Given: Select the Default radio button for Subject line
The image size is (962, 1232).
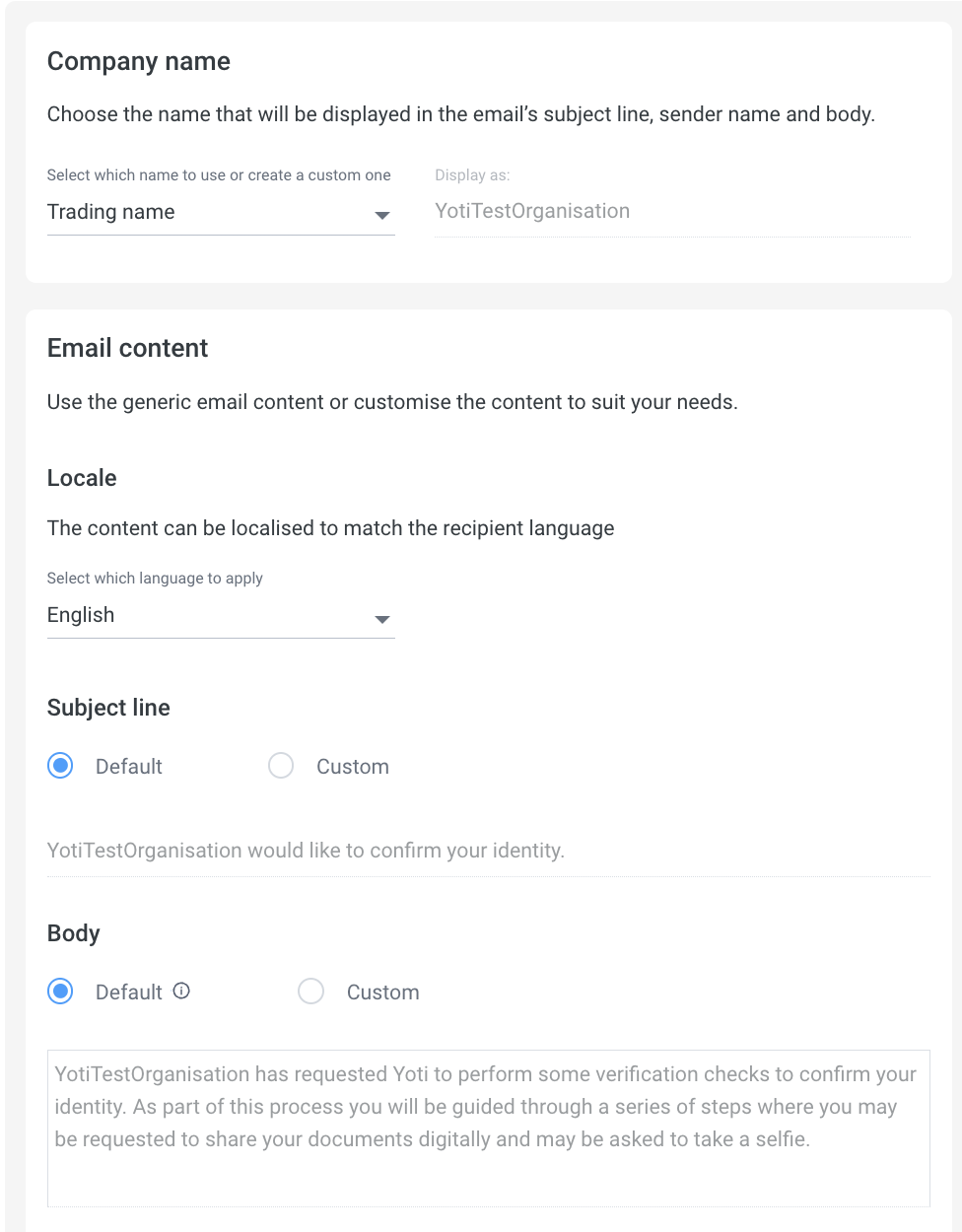Looking at the screenshot, I should [x=61, y=766].
